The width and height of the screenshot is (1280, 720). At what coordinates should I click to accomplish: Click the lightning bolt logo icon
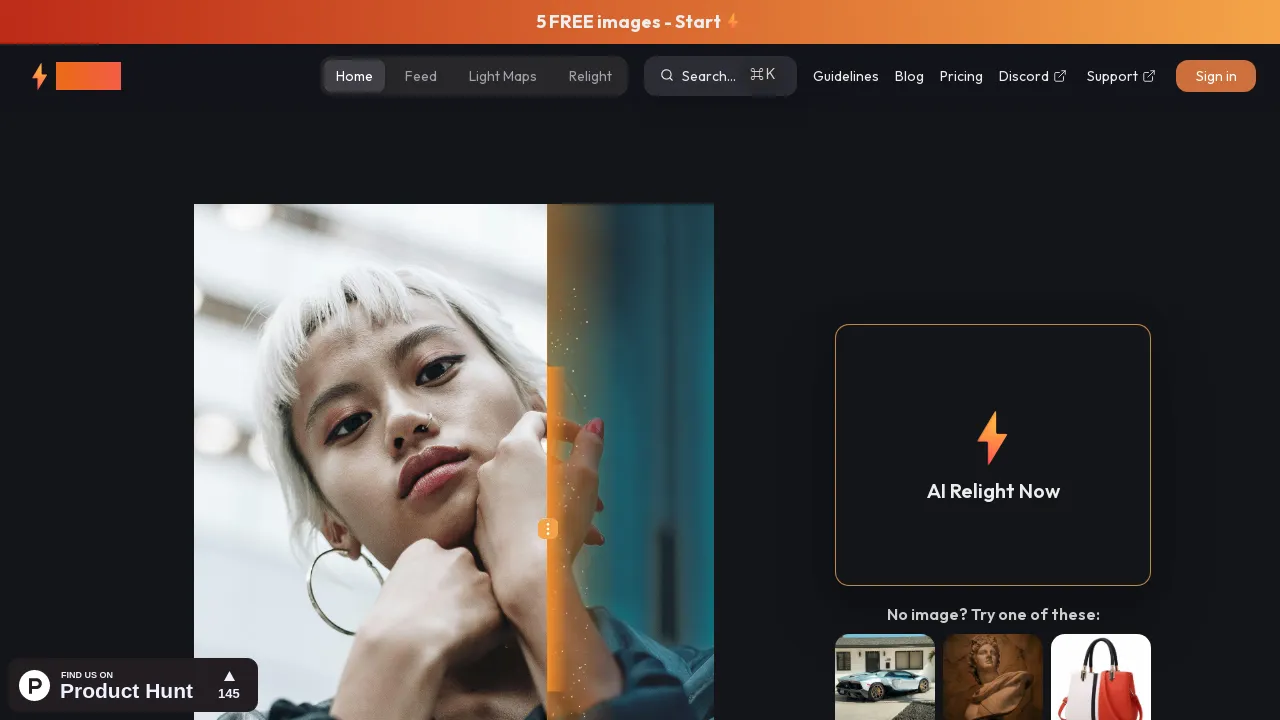40,76
